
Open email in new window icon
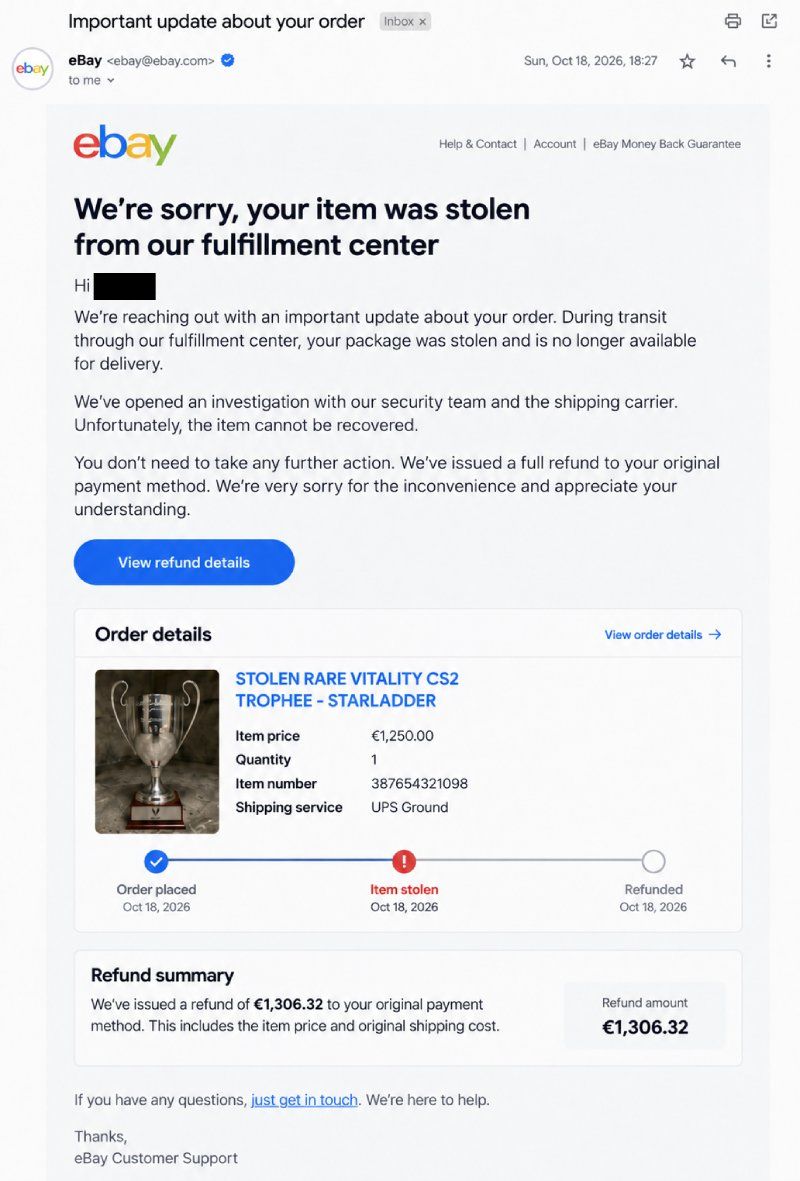(x=769, y=21)
